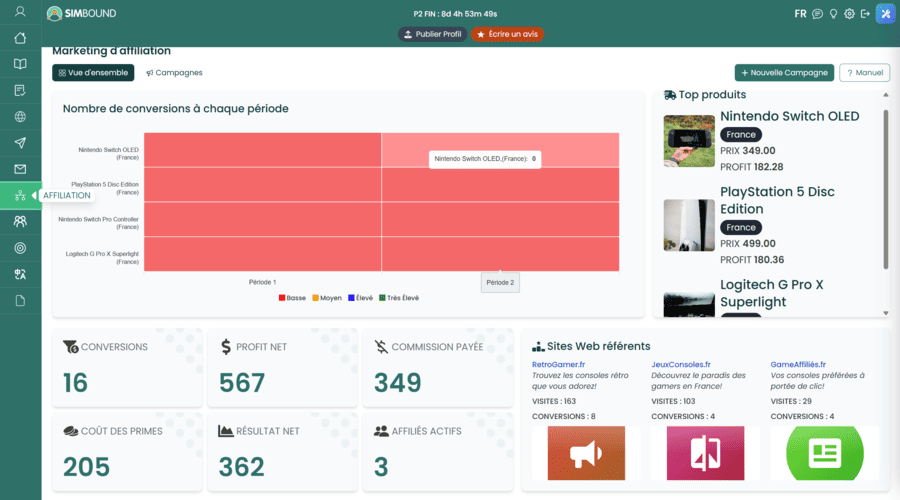900x500 pixels.
Task: Click RetroGamer megaphone site image
Action: tap(586, 453)
